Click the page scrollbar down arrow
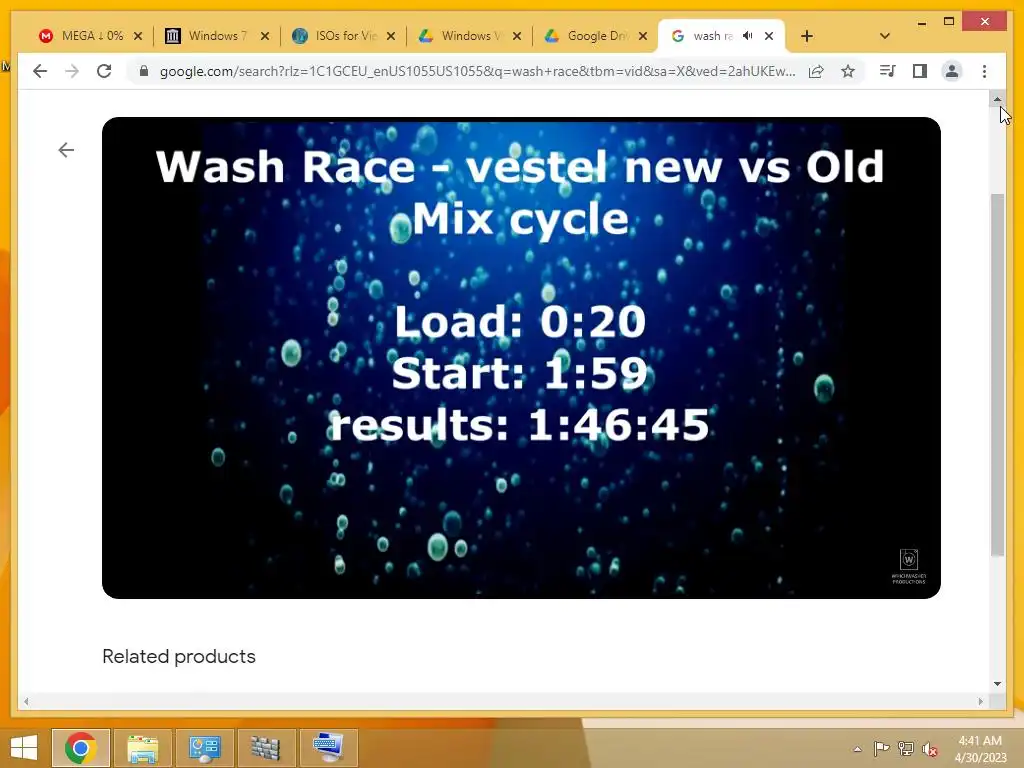The width and height of the screenshot is (1024, 768). point(997,684)
